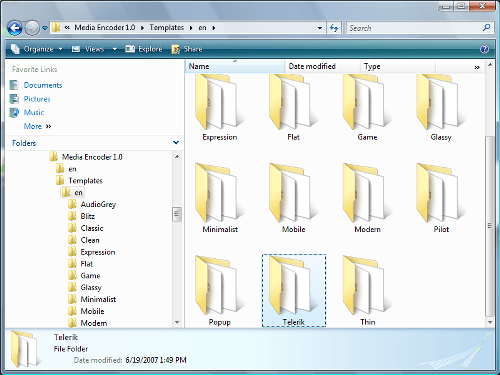Select Expression in the folder tree
The image size is (500, 375).
98,252
